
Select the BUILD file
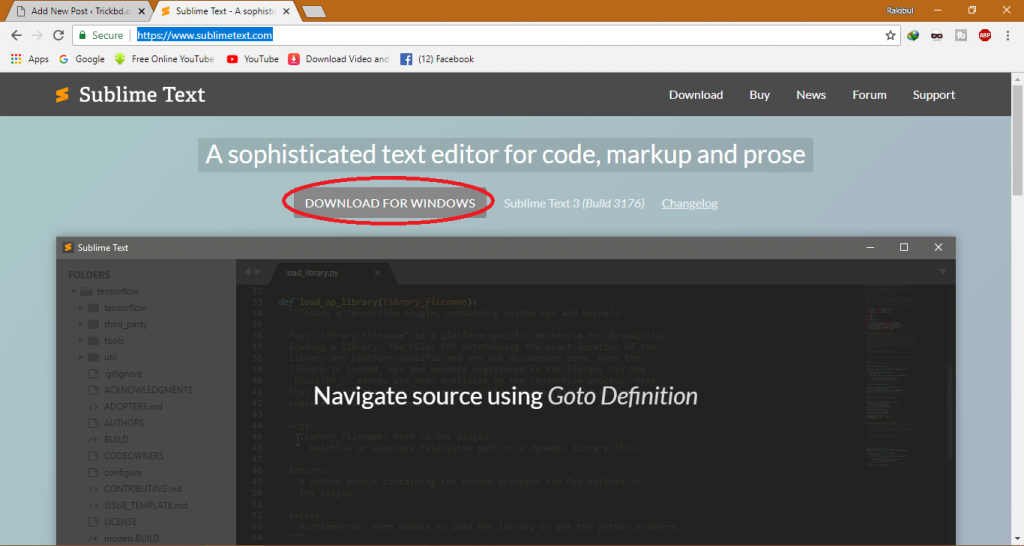[116, 440]
